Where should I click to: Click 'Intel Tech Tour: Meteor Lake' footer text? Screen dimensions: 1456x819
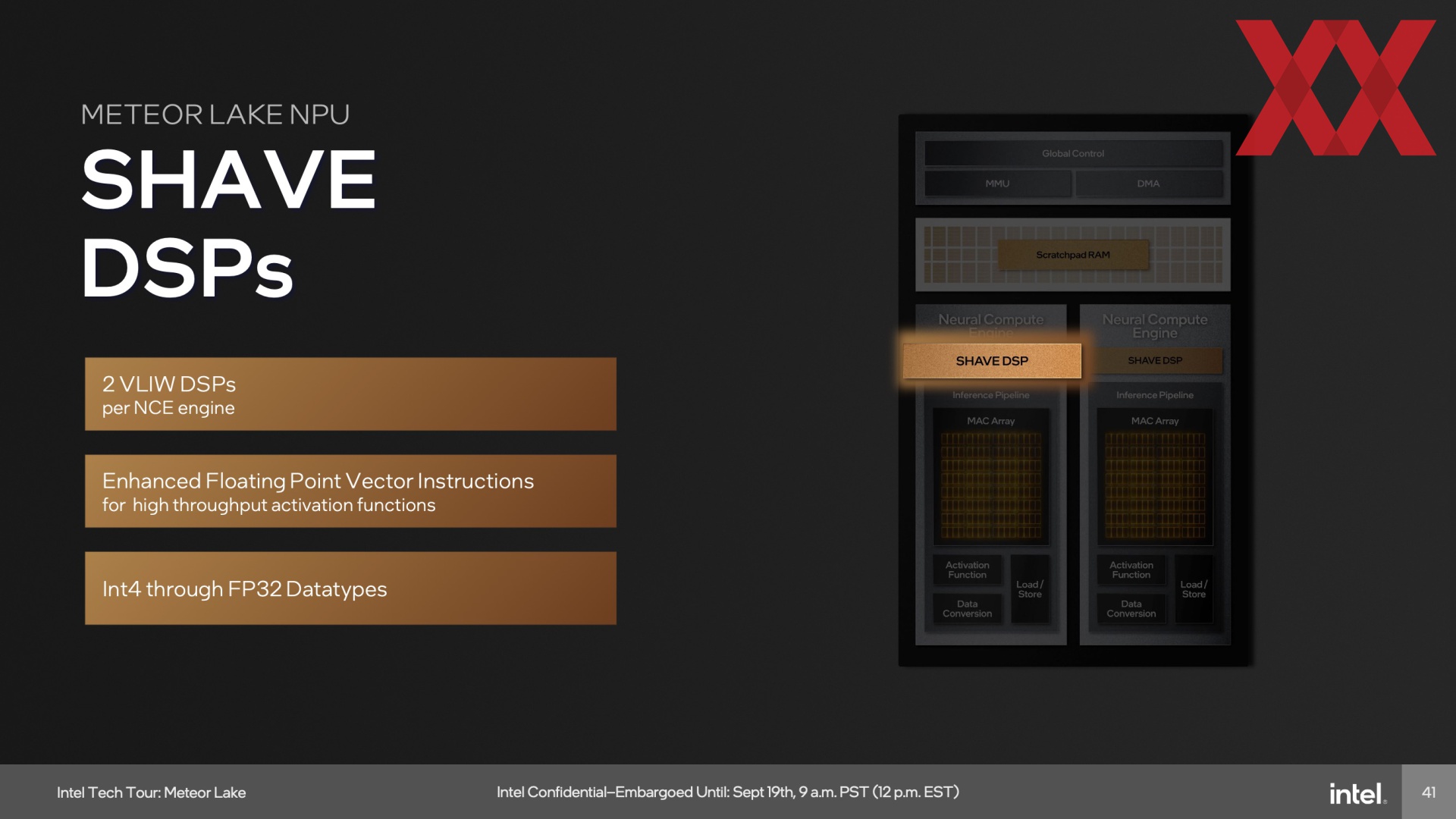click(x=151, y=792)
